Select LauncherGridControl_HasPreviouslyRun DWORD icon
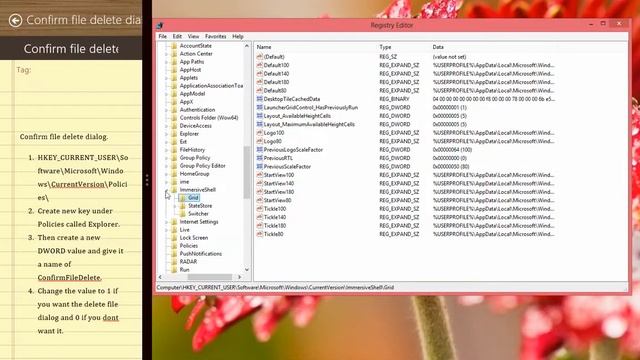Image resolution: width=640 pixels, height=360 pixels. tap(260, 107)
